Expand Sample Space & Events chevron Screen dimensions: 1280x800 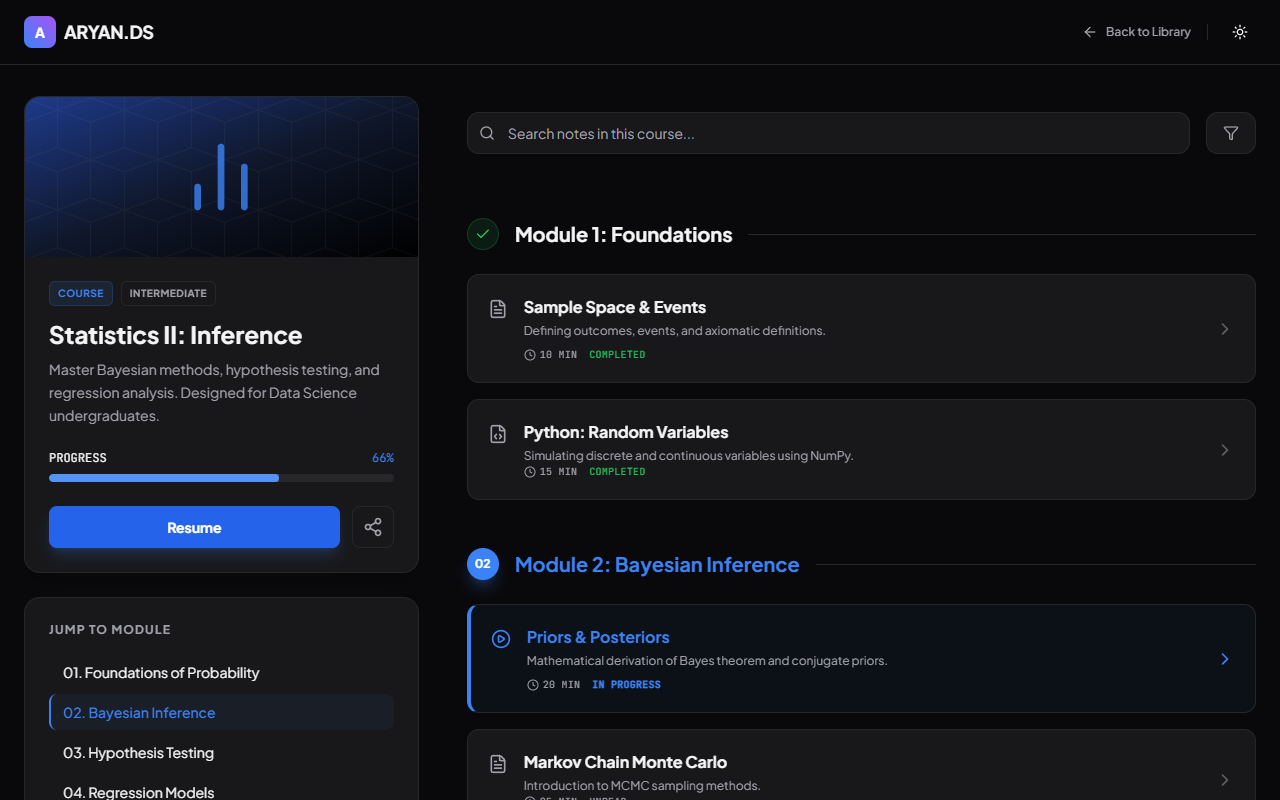(1225, 329)
